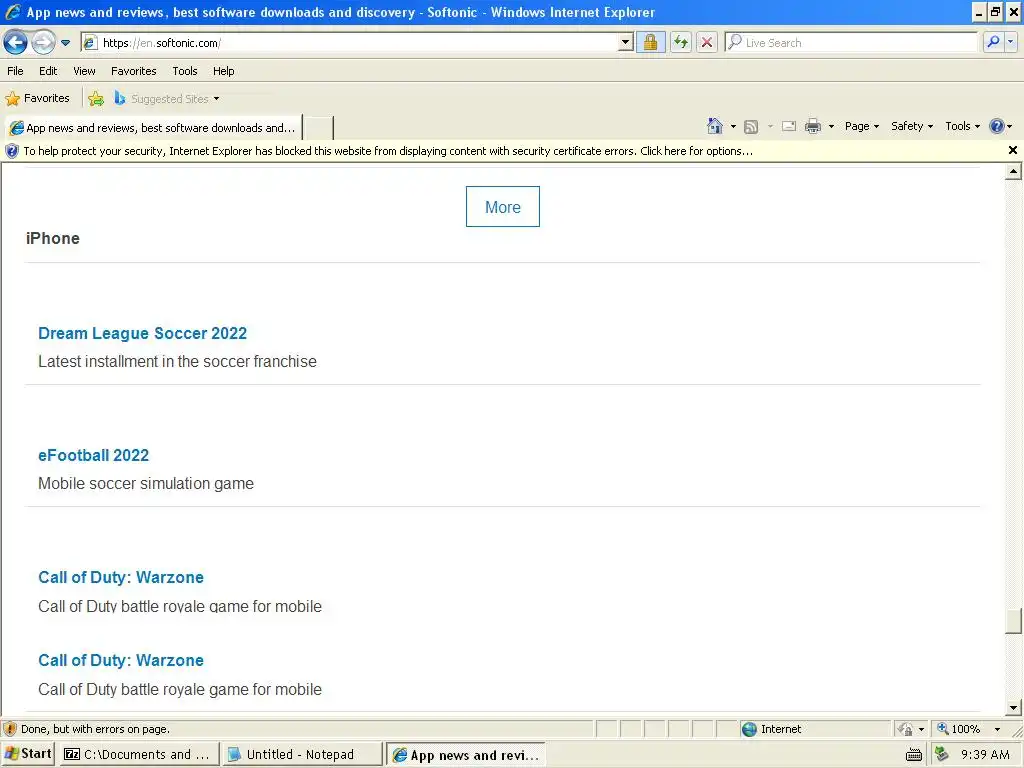Click the status bar error warning icon
The width and height of the screenshot is (1024, 768).
10,729
